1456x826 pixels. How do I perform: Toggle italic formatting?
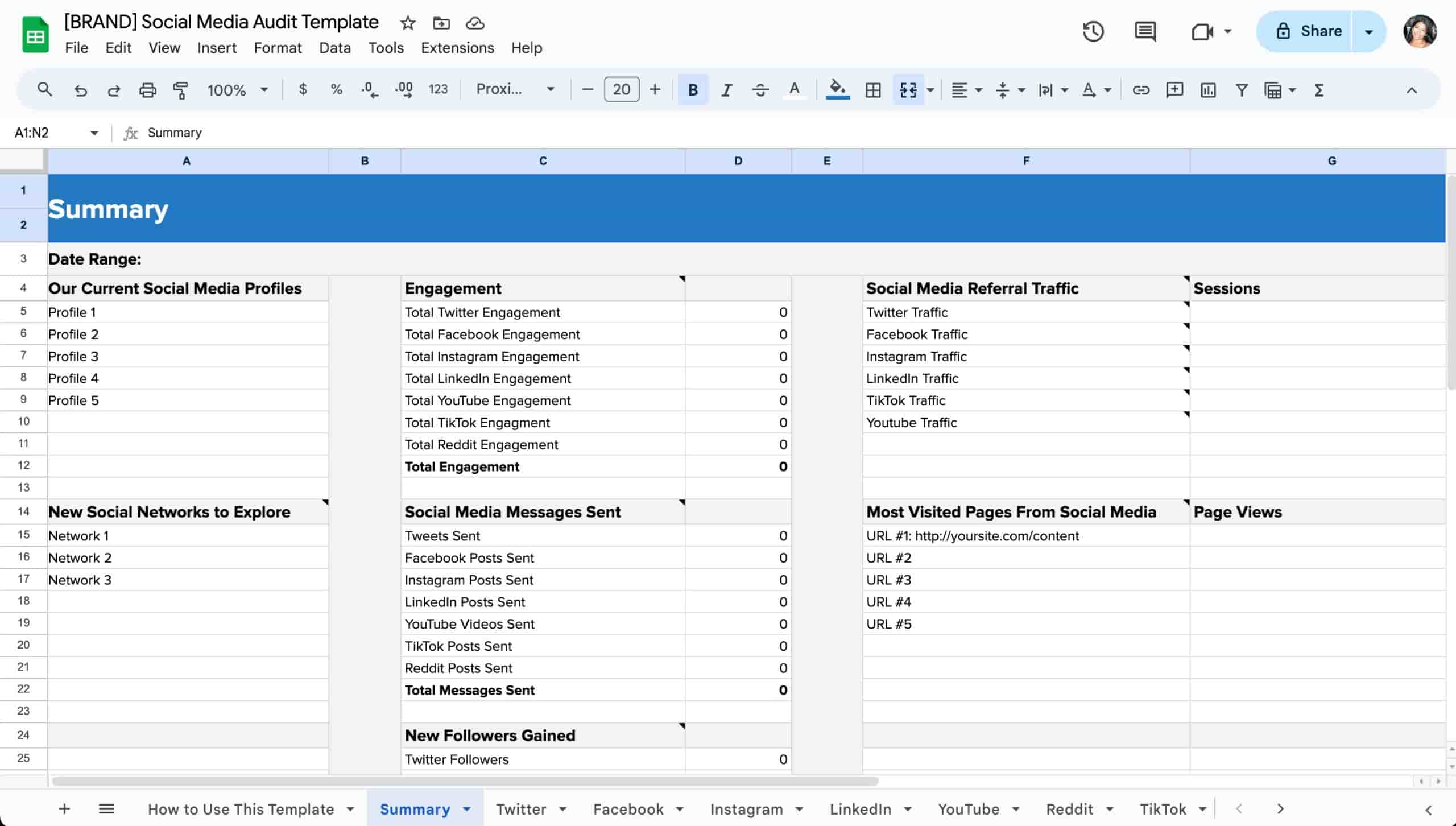[726, 89]
